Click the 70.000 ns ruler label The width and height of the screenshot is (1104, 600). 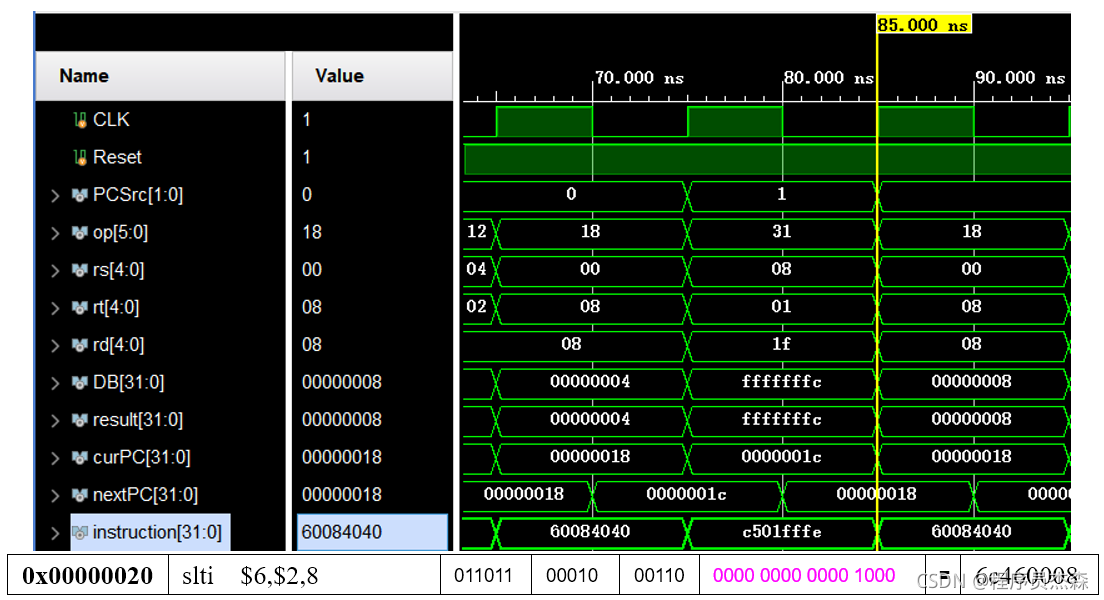point(639,77)
